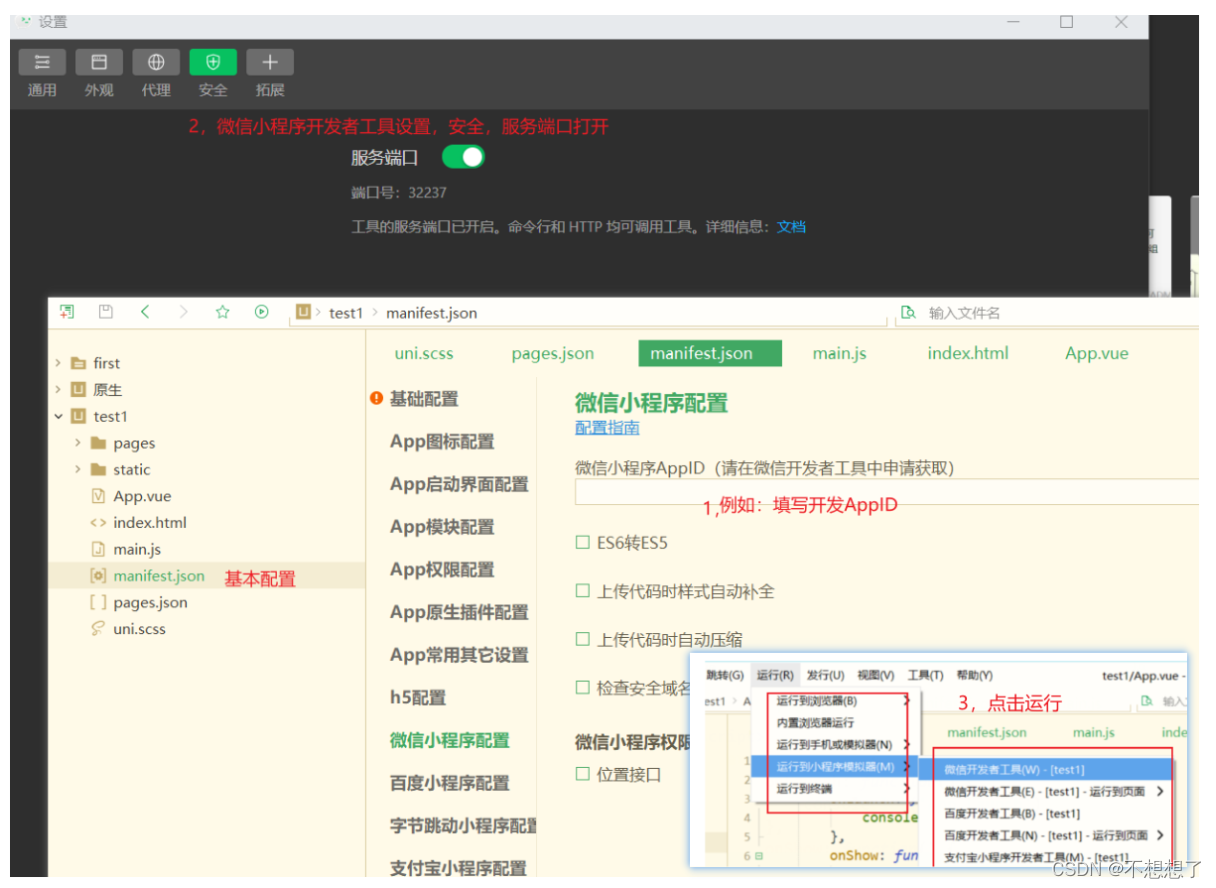
Task: Open the 配置指南 link
Action: 607,428
